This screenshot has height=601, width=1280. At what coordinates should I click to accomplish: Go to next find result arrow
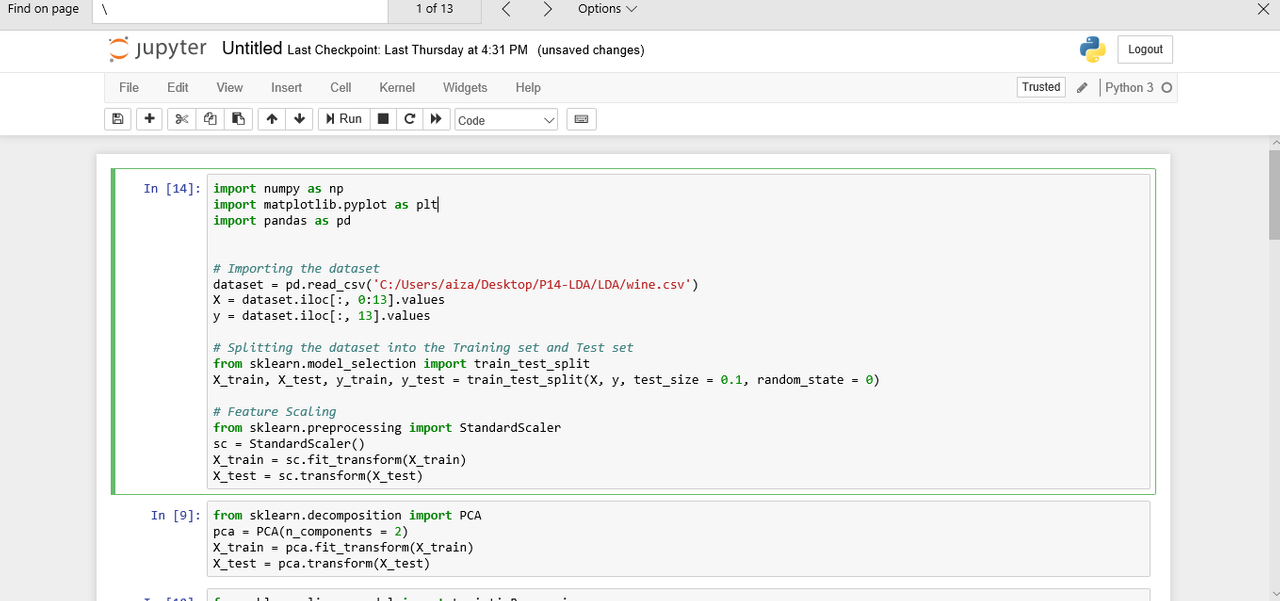547,9
